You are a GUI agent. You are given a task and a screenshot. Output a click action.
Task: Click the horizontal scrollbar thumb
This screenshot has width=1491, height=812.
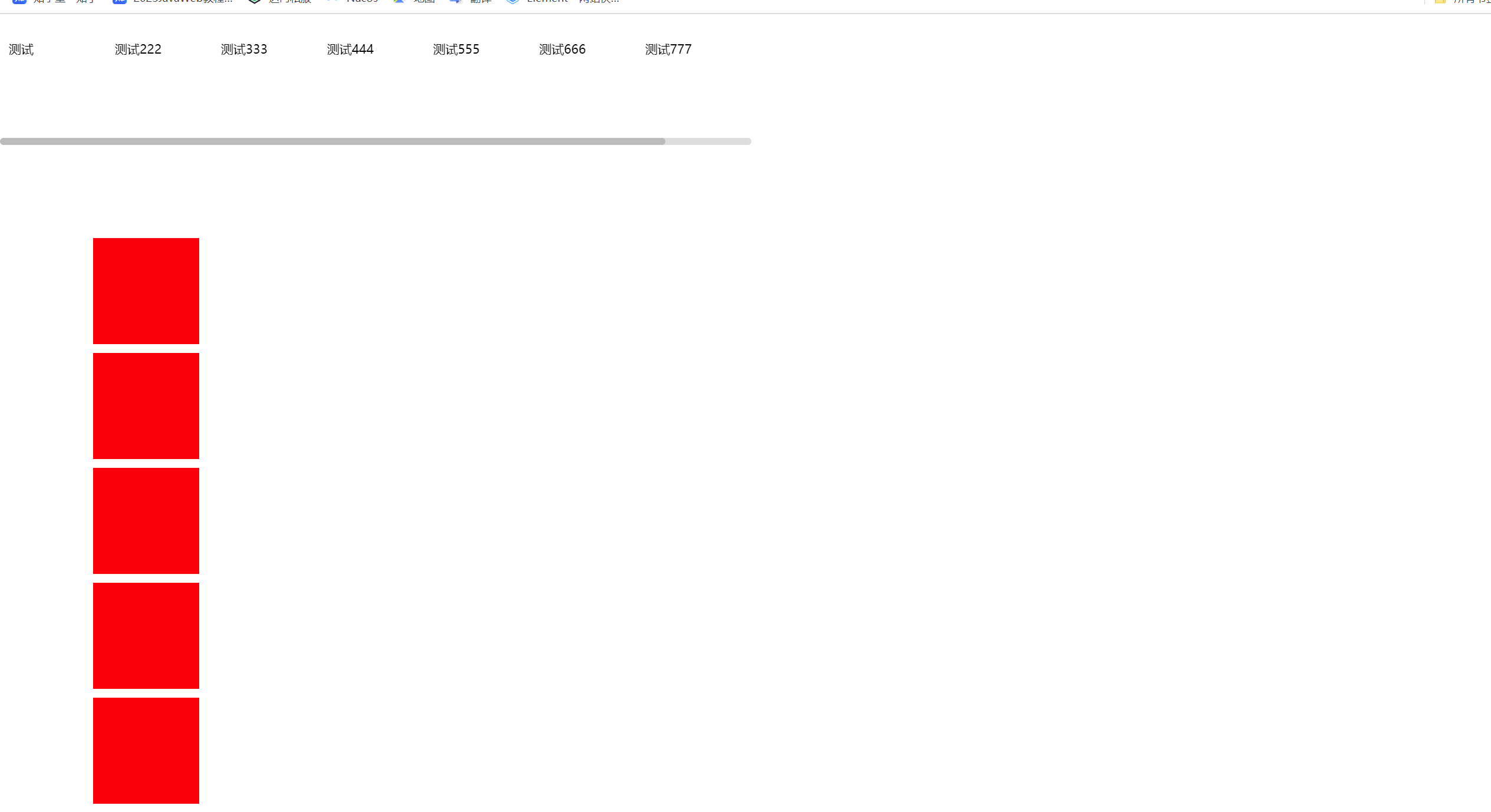click(x=332, y=141)
